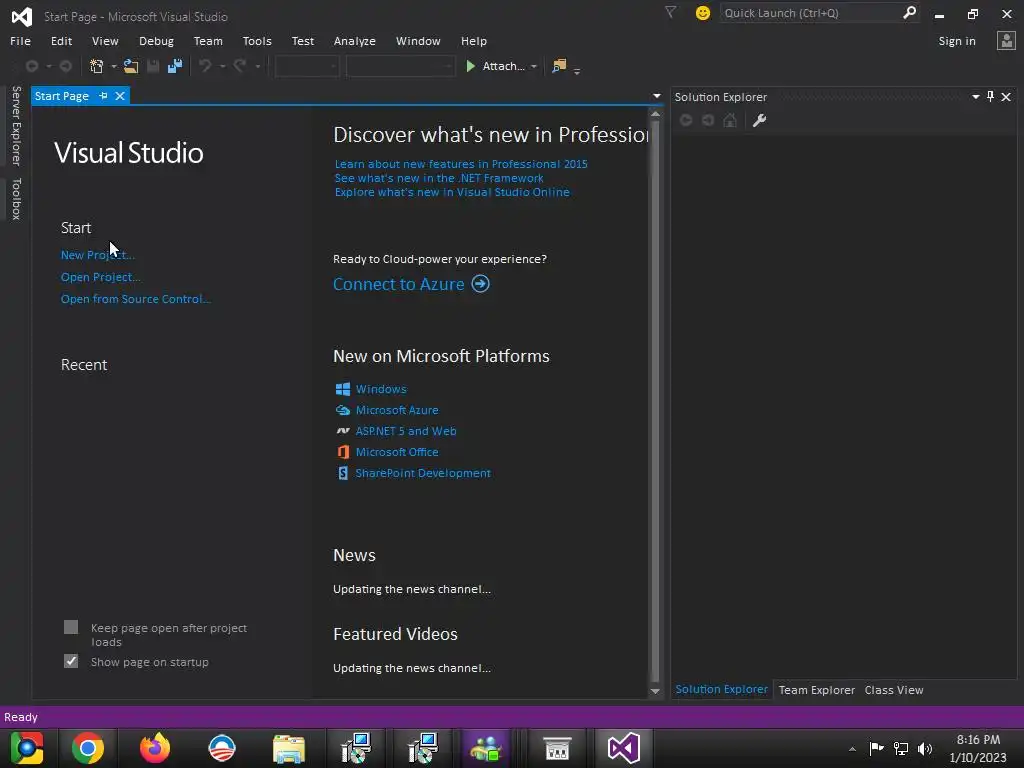Switch to the Team Explorer tab
The height and width of the screenshot is (768, 1024).
pos(816,690)
